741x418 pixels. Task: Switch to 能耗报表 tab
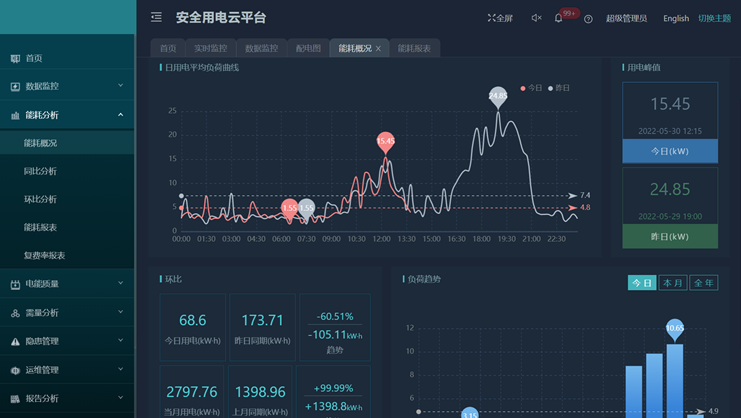click(x=414, y=48)
